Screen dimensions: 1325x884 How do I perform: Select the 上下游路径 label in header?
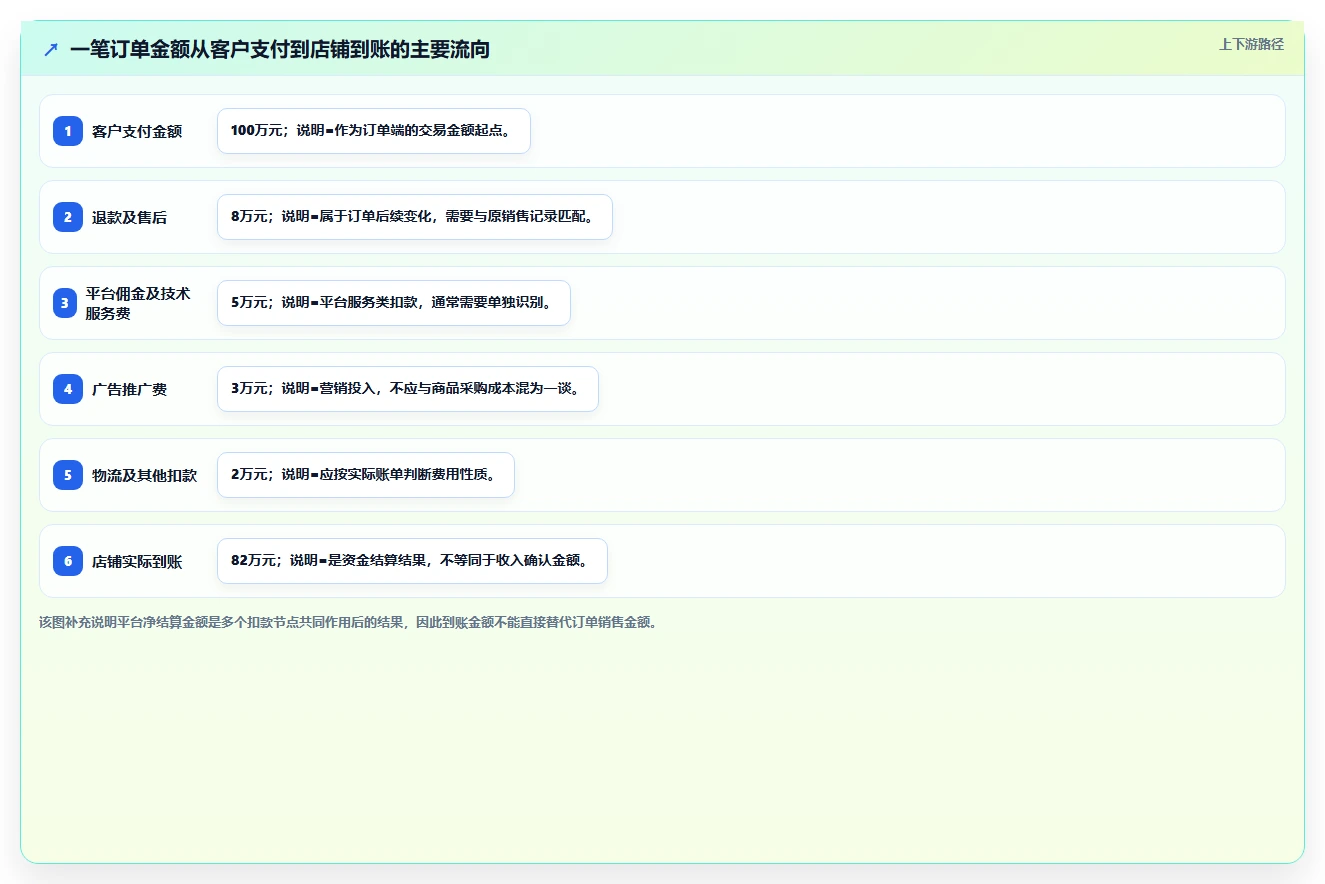(1251, 44)
